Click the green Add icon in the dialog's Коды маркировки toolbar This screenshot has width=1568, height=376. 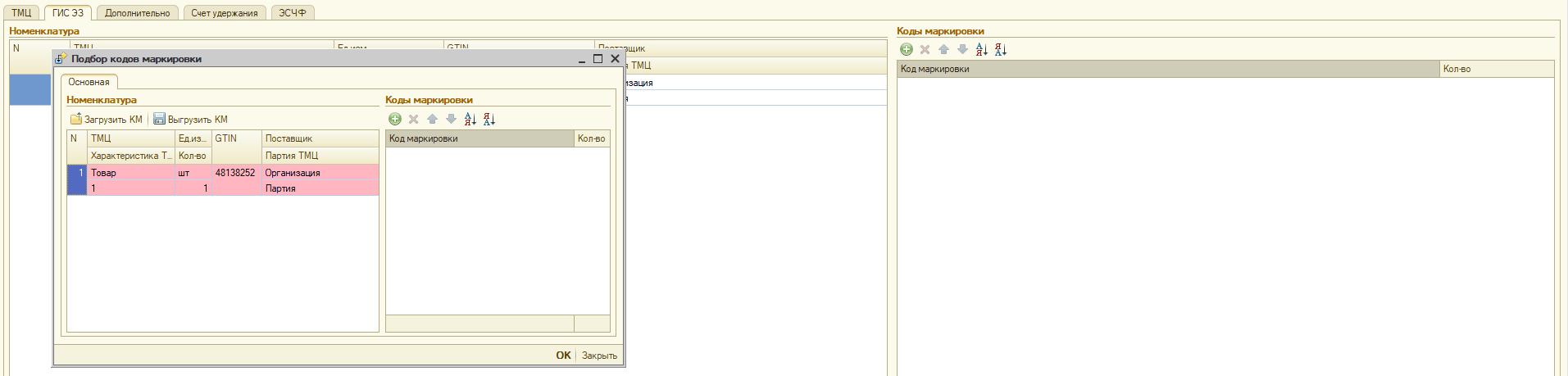pos(395,120)
